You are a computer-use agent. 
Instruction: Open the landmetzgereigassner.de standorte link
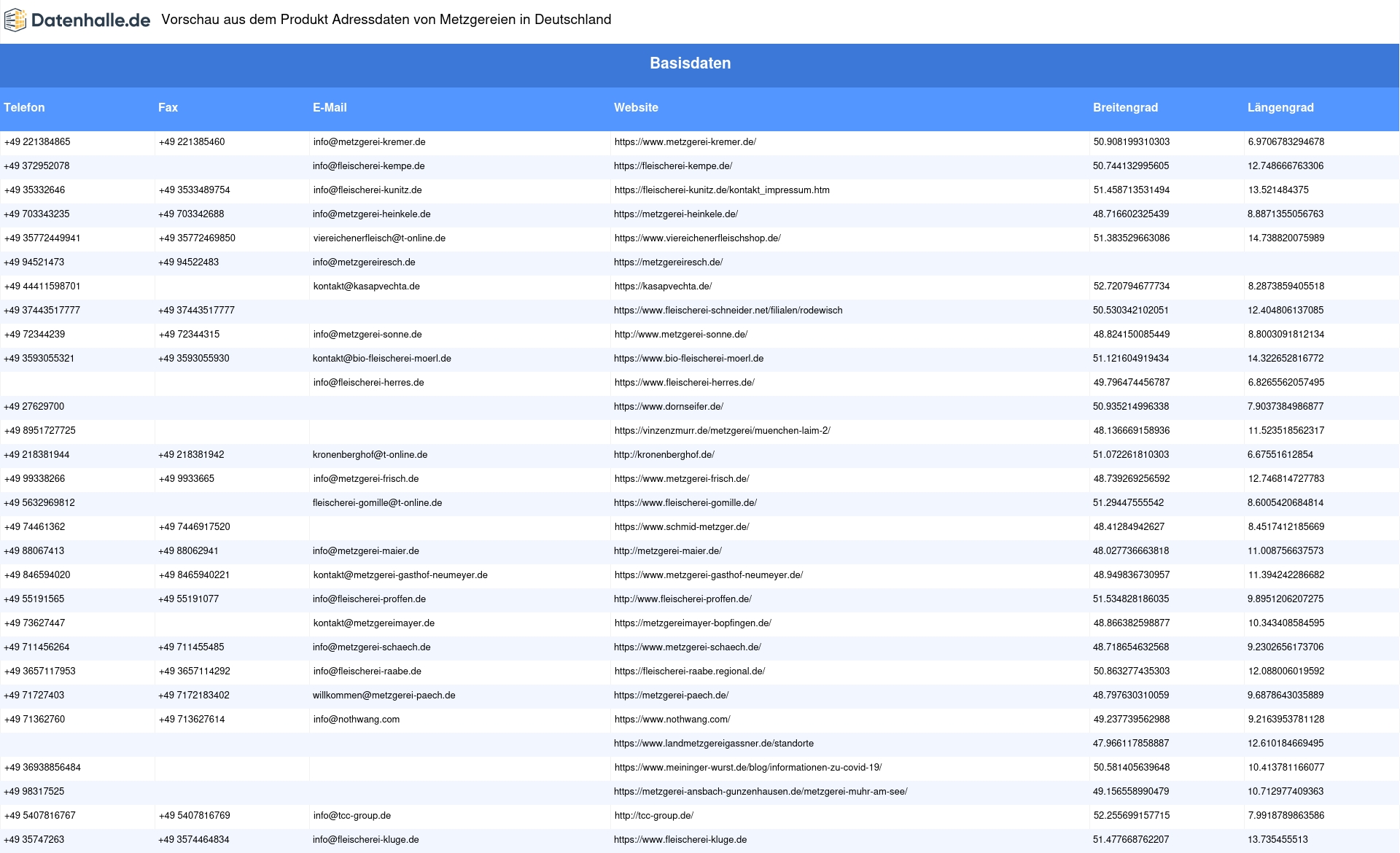(x=714, y=744)
